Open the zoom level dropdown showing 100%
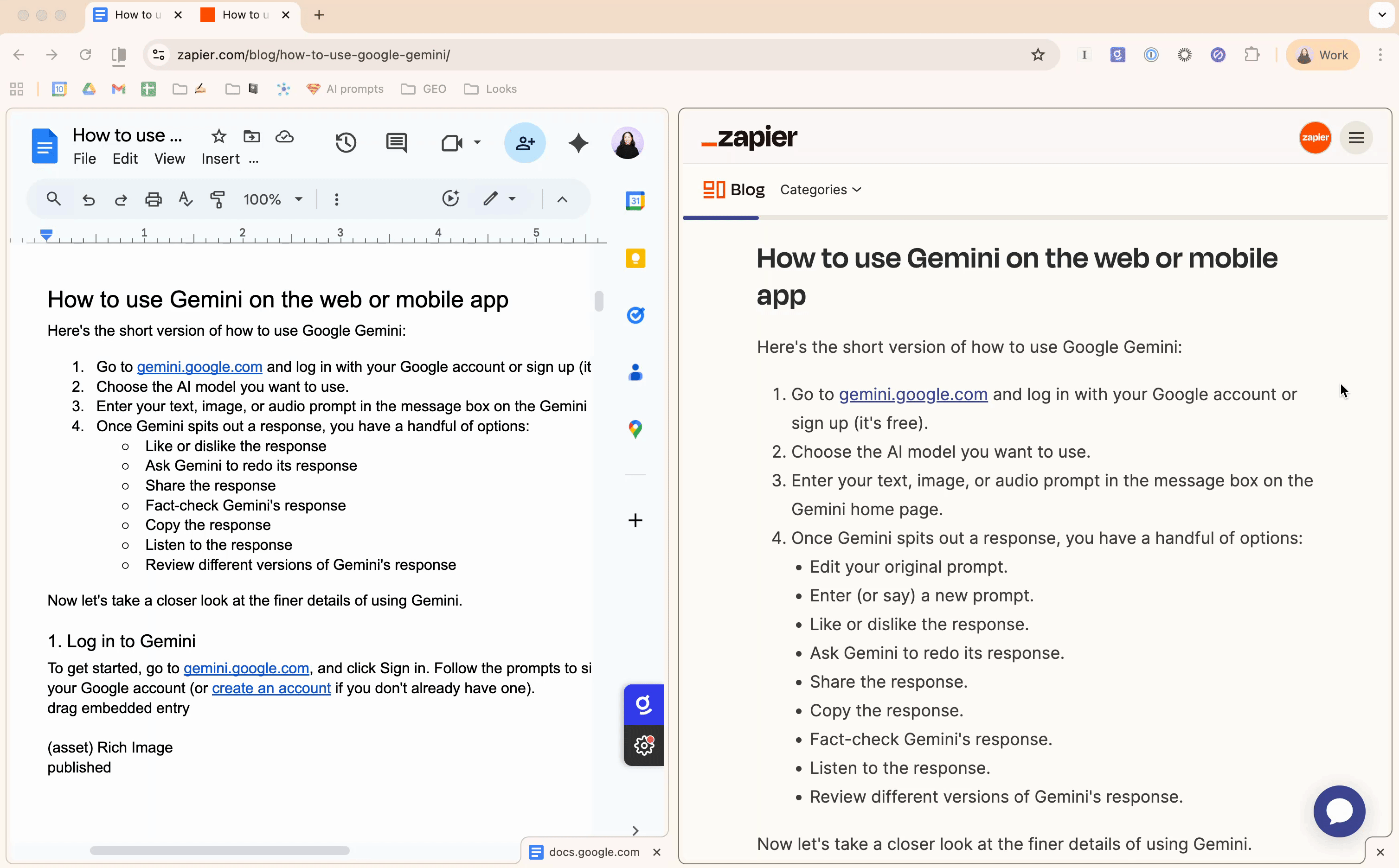The image size is (1399, 868). pyautogui.click(x=273, y=199)
